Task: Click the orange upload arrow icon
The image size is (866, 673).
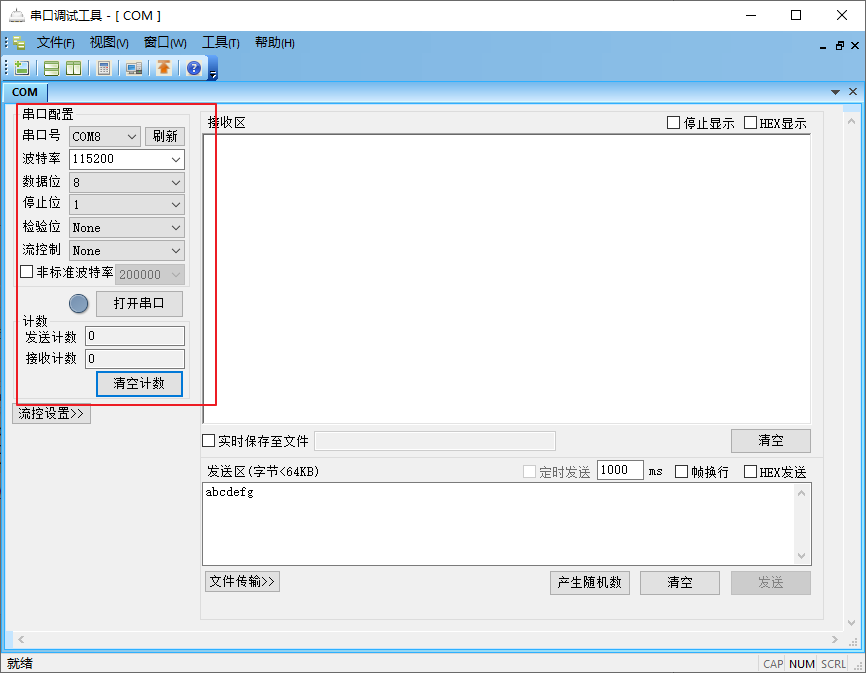Action: tap(161, 67)
